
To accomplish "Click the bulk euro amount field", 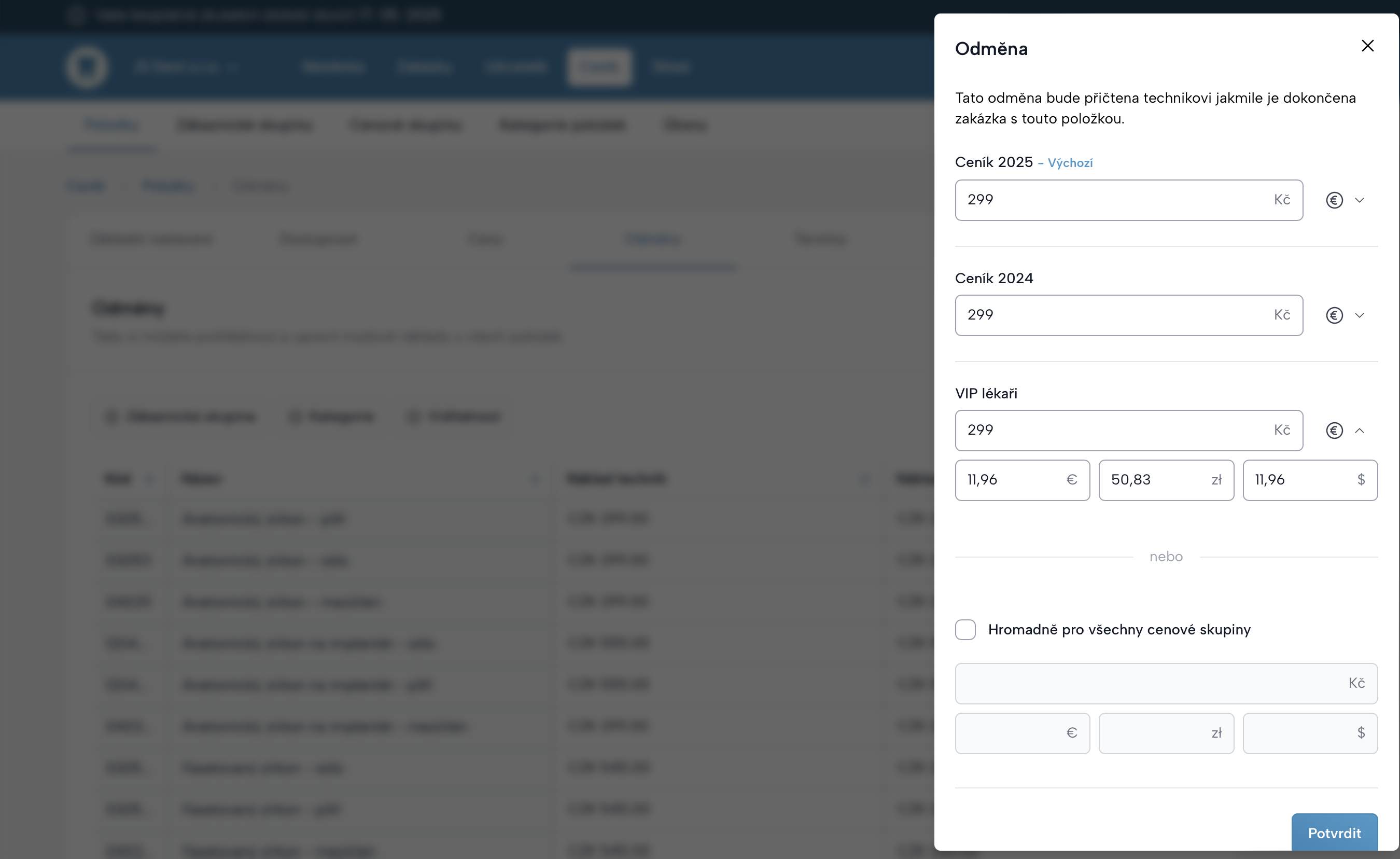I will click(x=1022, y=733).
